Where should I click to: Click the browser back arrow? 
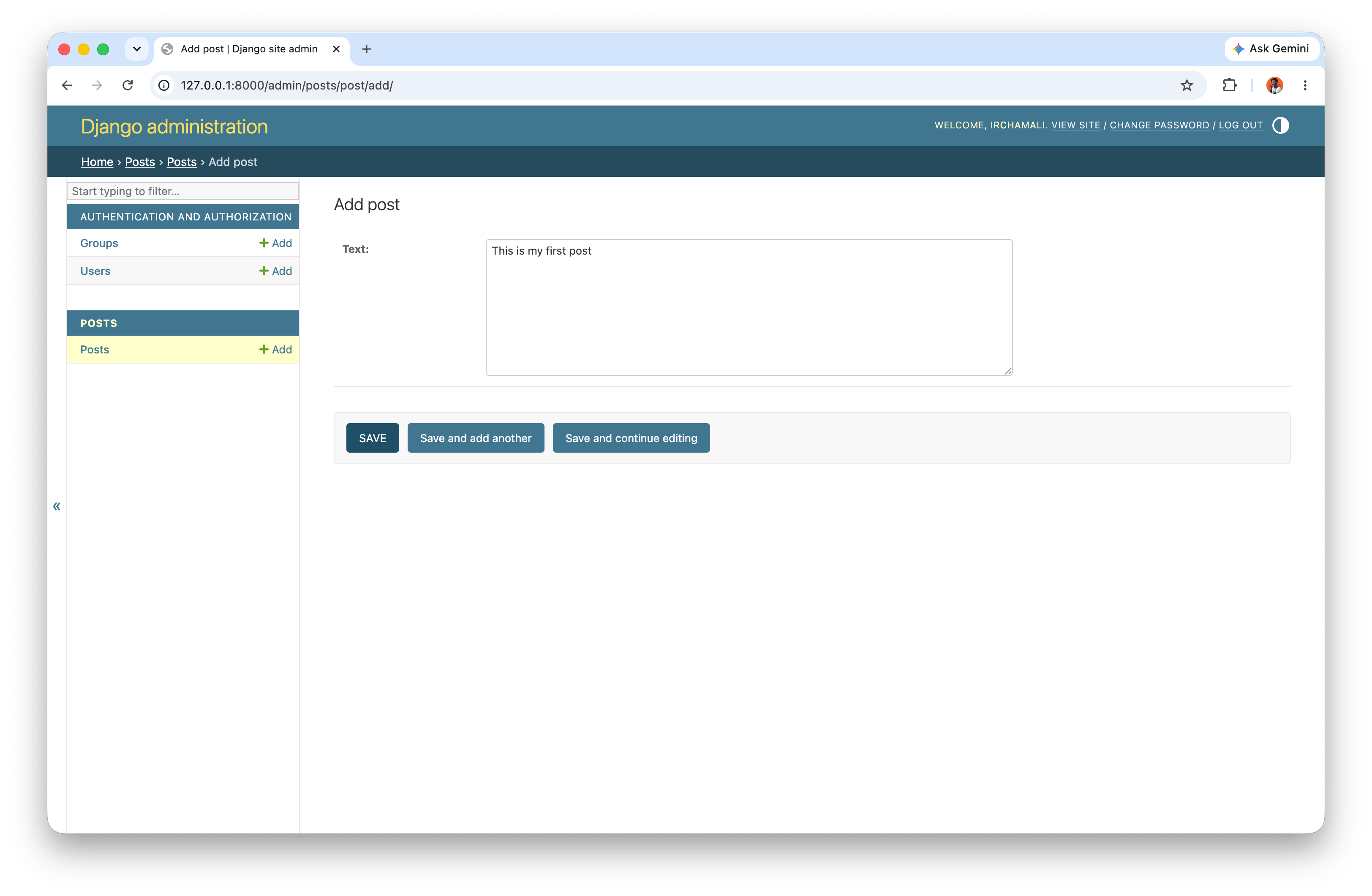point(67,85)
